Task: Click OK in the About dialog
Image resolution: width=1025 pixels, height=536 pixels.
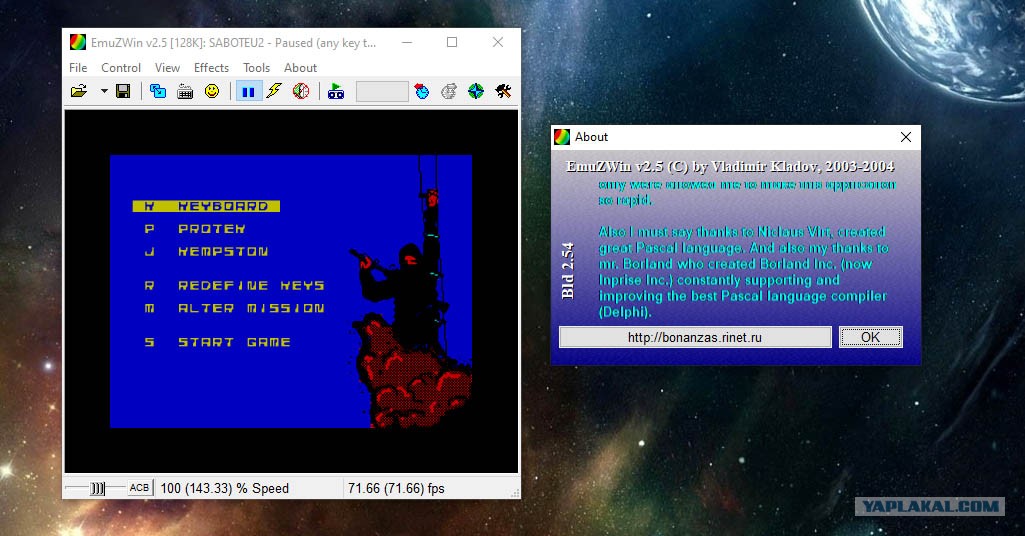Action: click(x=871, y=337)
